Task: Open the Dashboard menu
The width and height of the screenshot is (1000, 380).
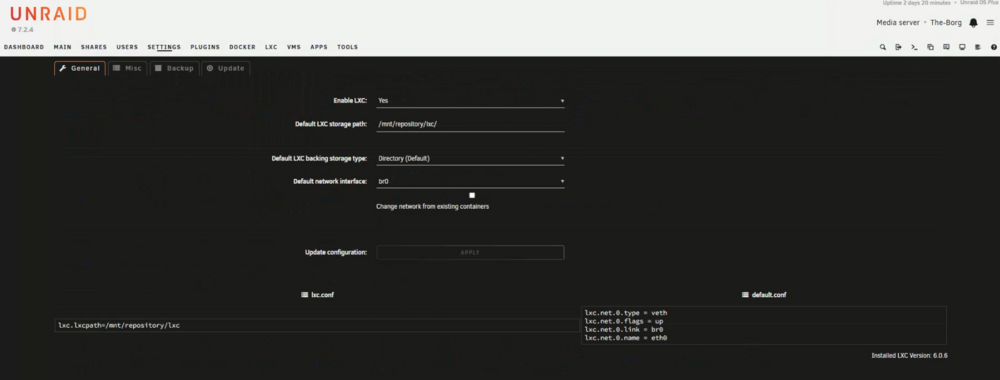Action: click(24, 47)
